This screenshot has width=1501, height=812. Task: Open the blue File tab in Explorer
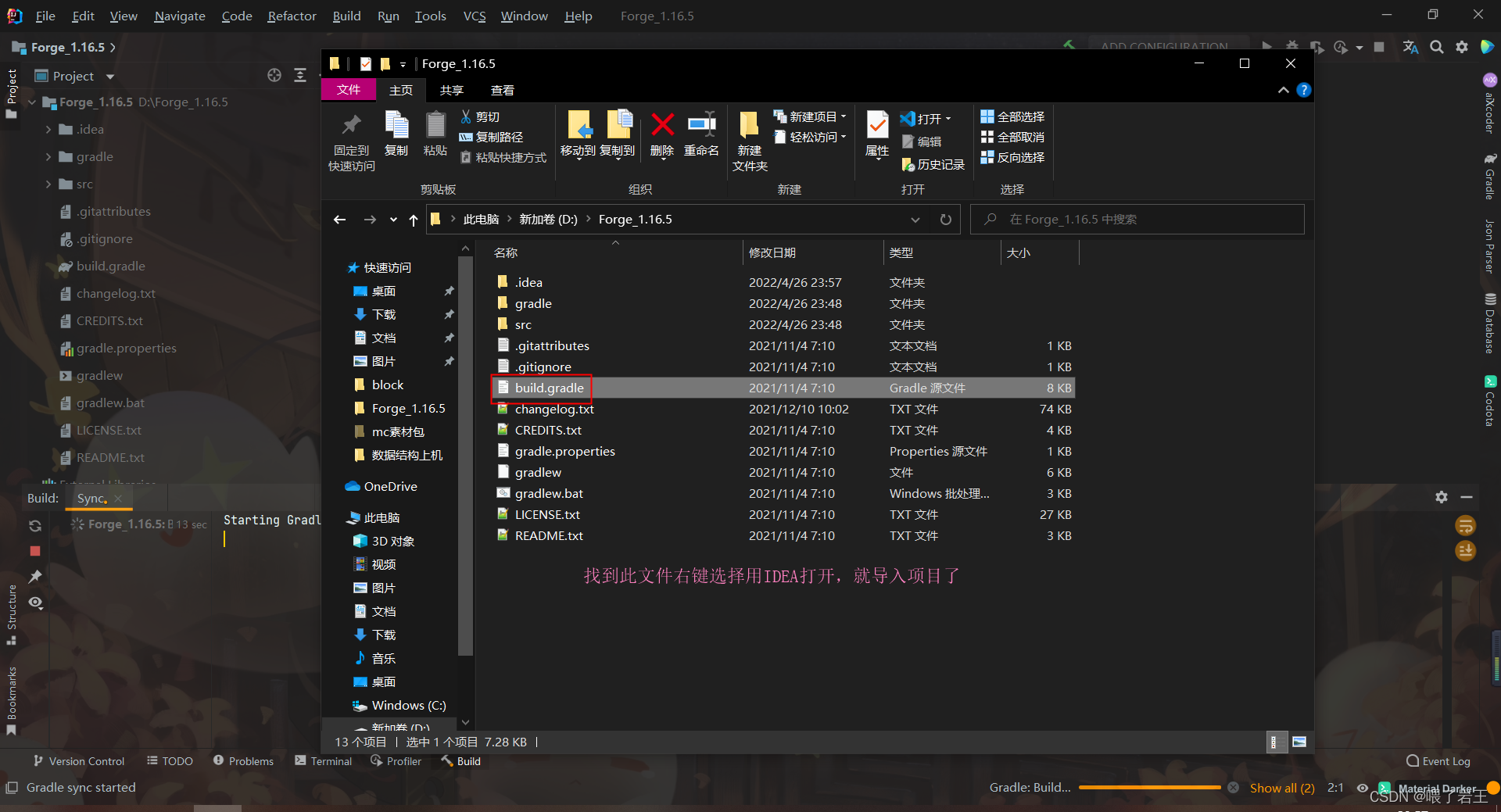click(349, 90)
